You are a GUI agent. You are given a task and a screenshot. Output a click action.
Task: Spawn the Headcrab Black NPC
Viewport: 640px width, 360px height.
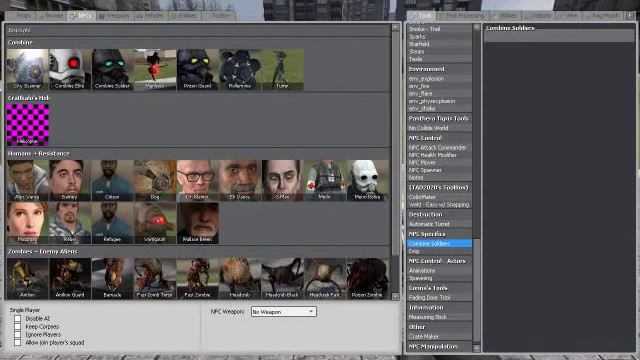pyautogui.click(x=282, y=278)
